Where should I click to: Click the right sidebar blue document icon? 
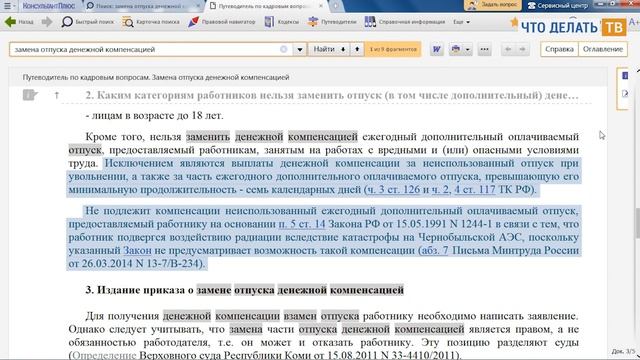[x=625, y=76]
